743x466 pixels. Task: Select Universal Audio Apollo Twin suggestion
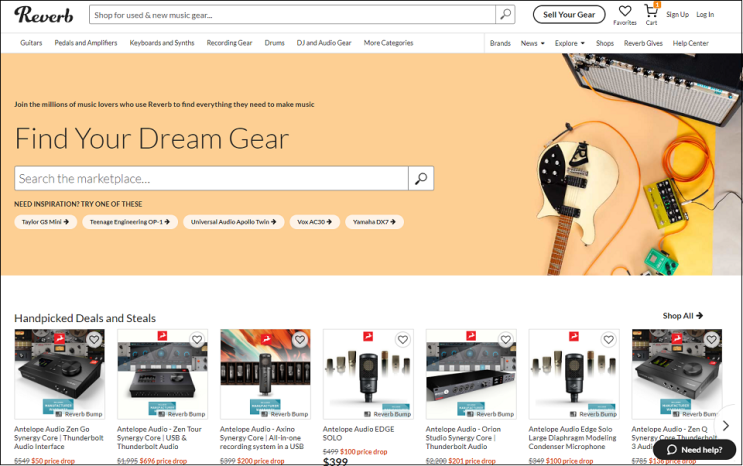pos(234,222)
